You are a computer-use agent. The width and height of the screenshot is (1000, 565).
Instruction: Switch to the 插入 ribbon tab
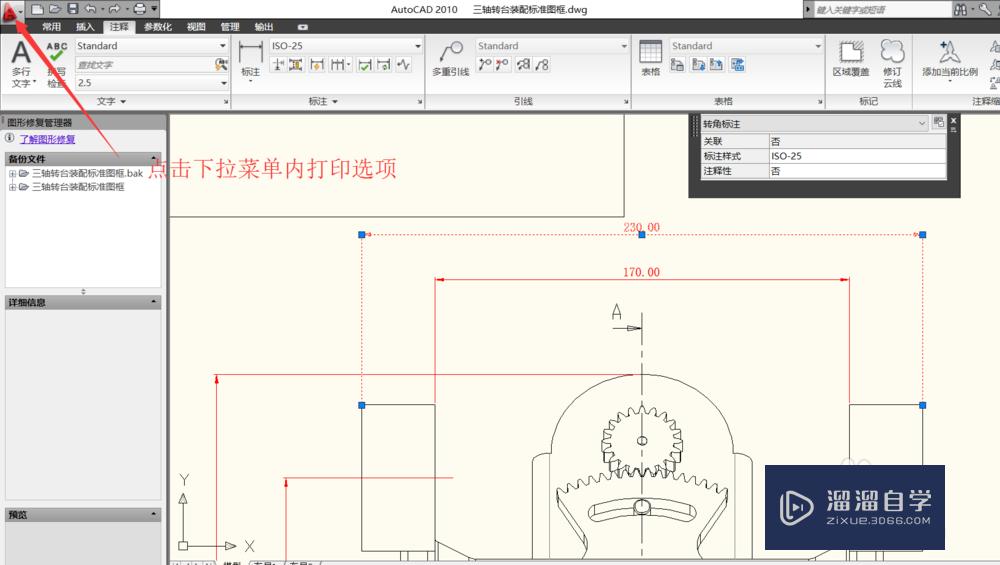coord(85,27)
